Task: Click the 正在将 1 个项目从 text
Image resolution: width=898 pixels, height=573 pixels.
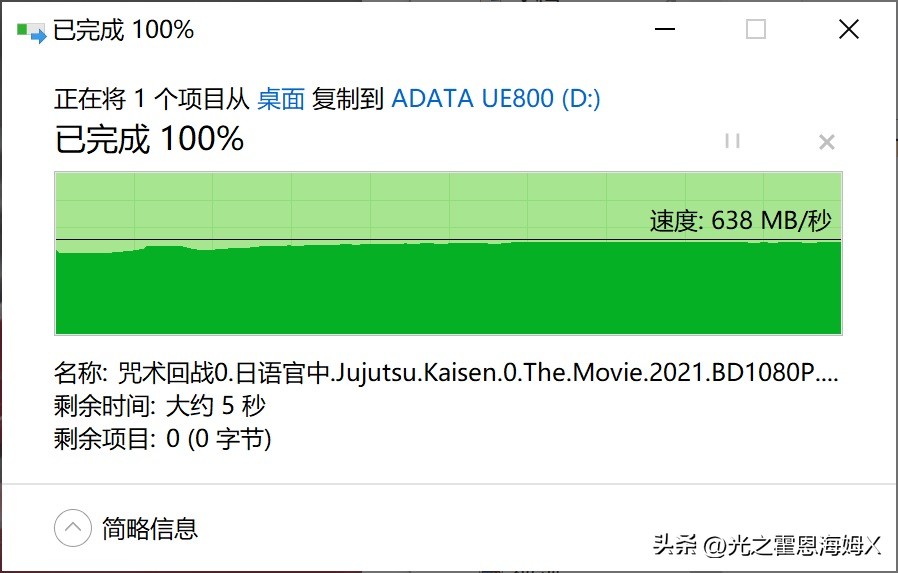Action: 153,99
